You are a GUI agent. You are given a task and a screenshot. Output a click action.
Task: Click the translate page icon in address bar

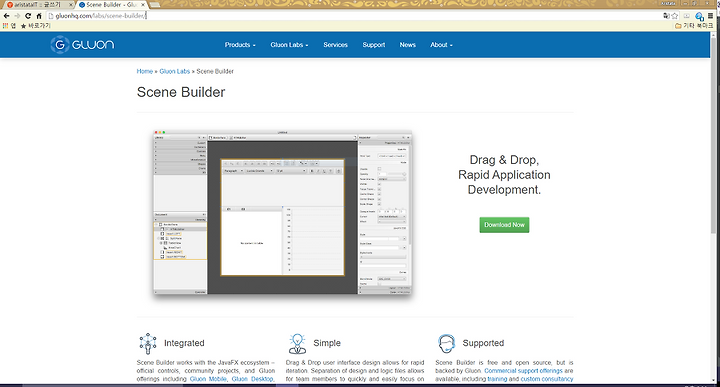[x=666, y=16]
